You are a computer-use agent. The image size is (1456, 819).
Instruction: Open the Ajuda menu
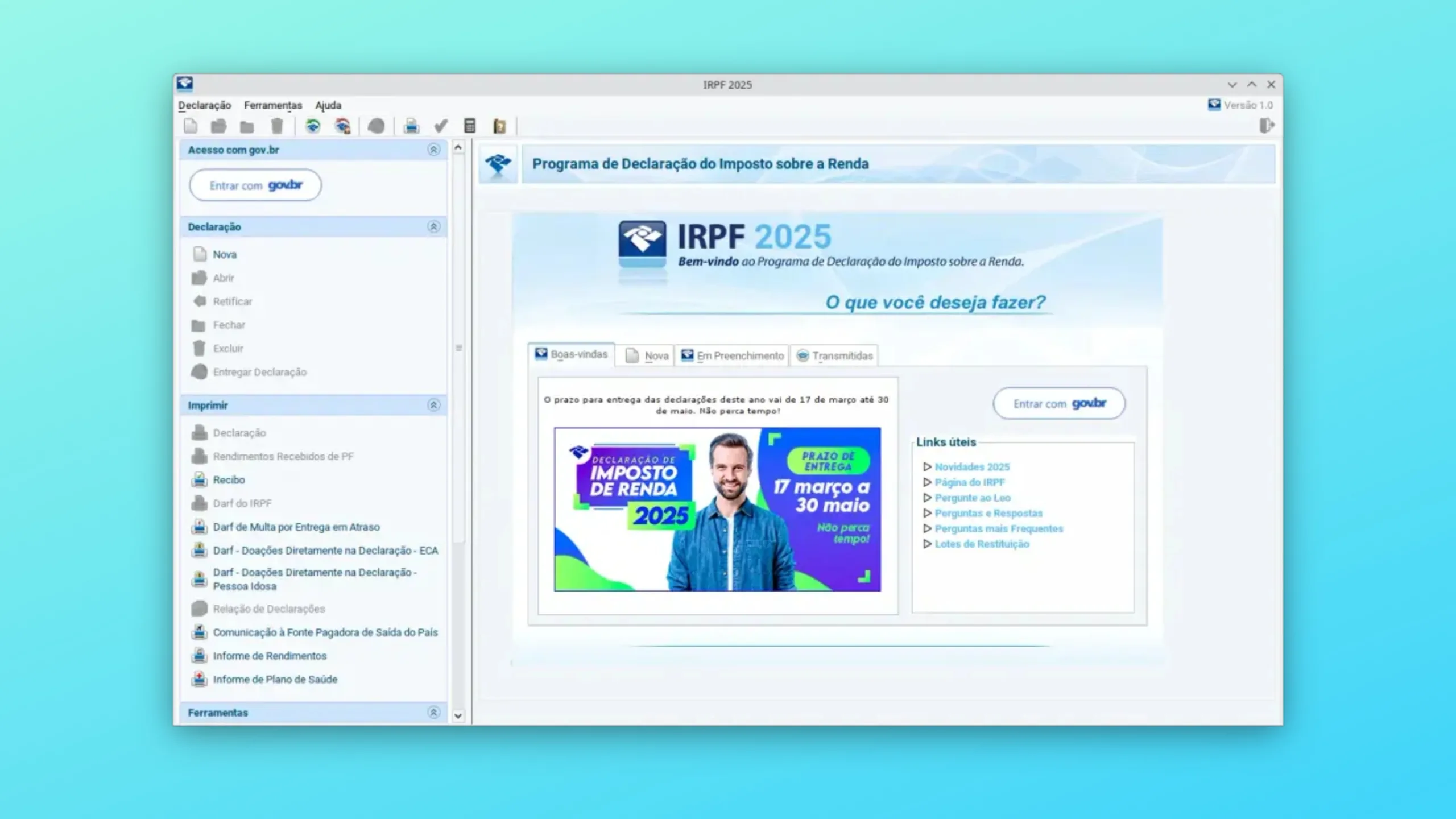coord(328,105)
